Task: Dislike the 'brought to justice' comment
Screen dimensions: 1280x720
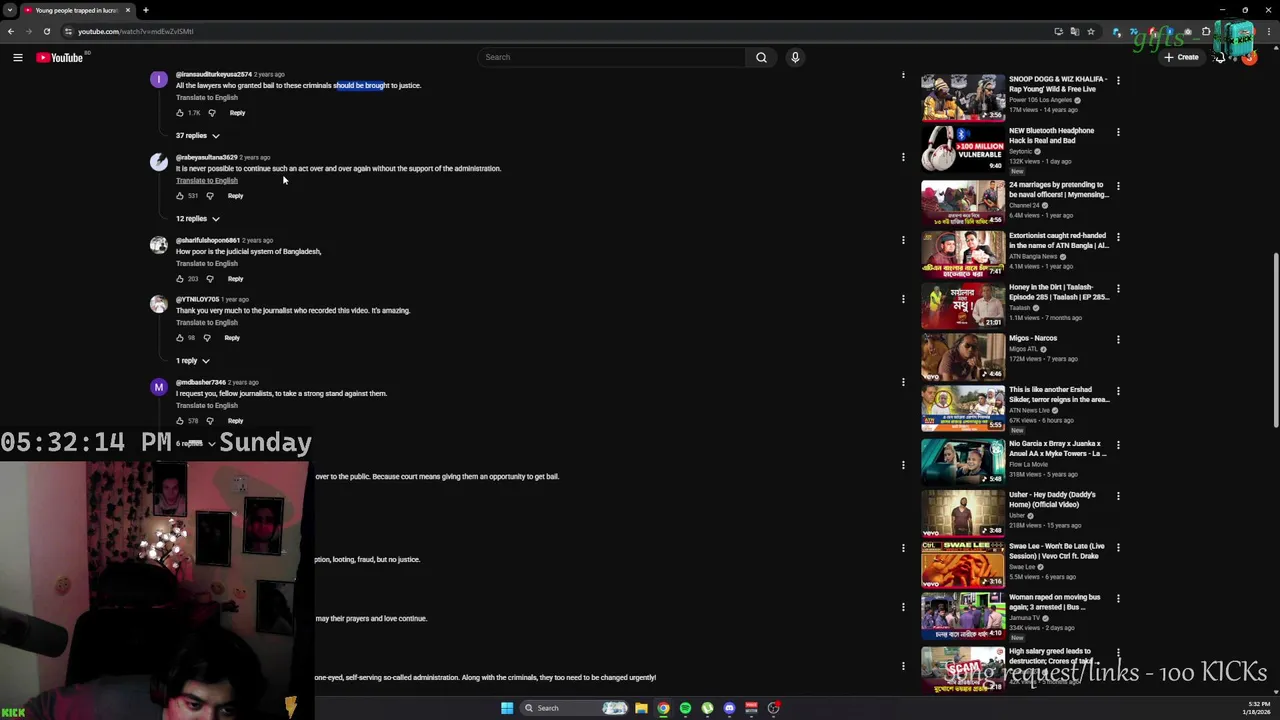Action: (x=211, y=113)
